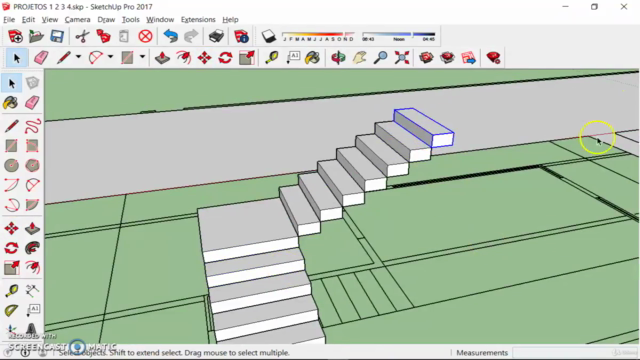Select the arrow tool in top toolbar

coord(17,58)
